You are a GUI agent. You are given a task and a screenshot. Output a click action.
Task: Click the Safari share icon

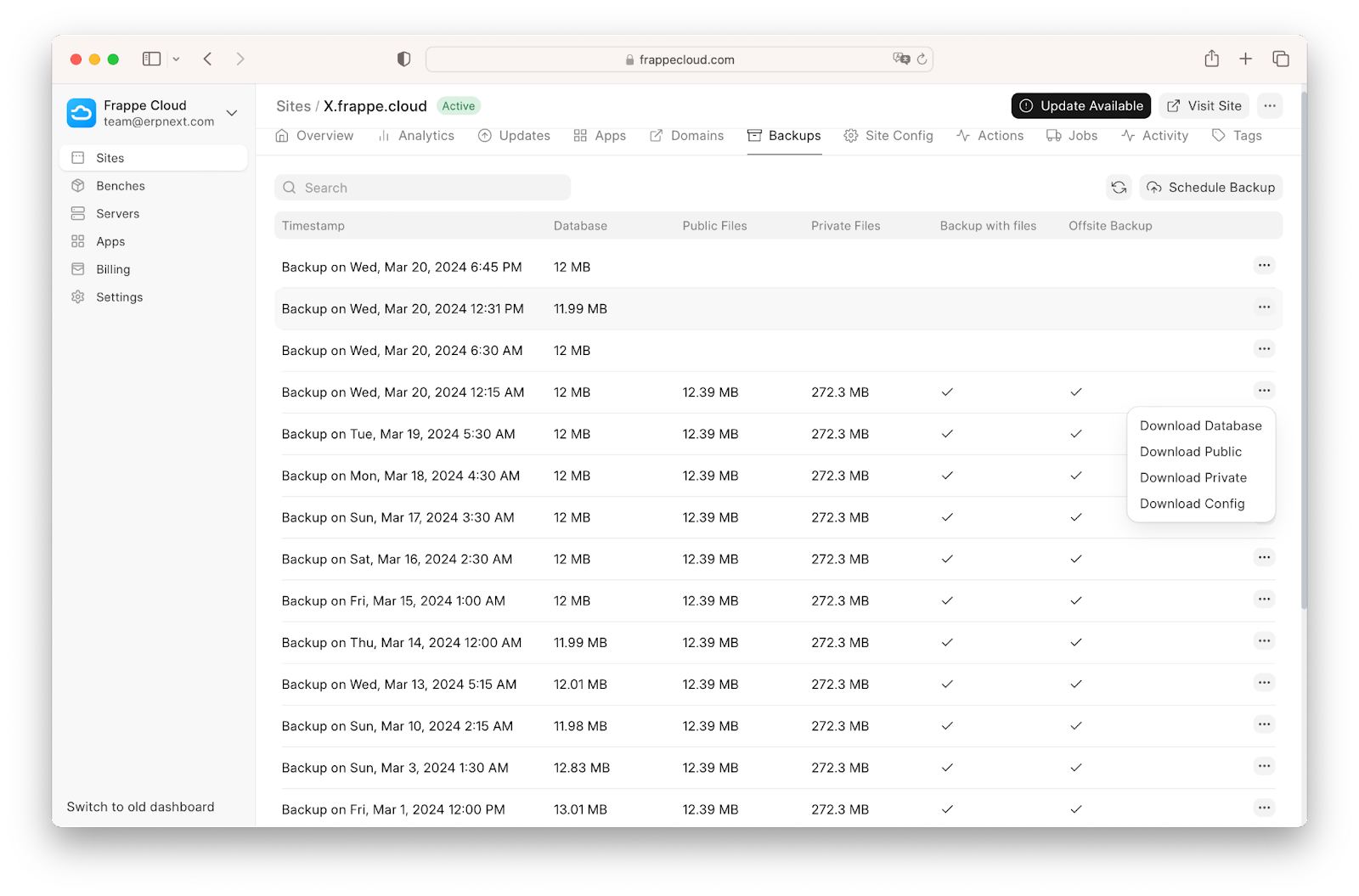pyautogui.click(x=1211, y=59)
